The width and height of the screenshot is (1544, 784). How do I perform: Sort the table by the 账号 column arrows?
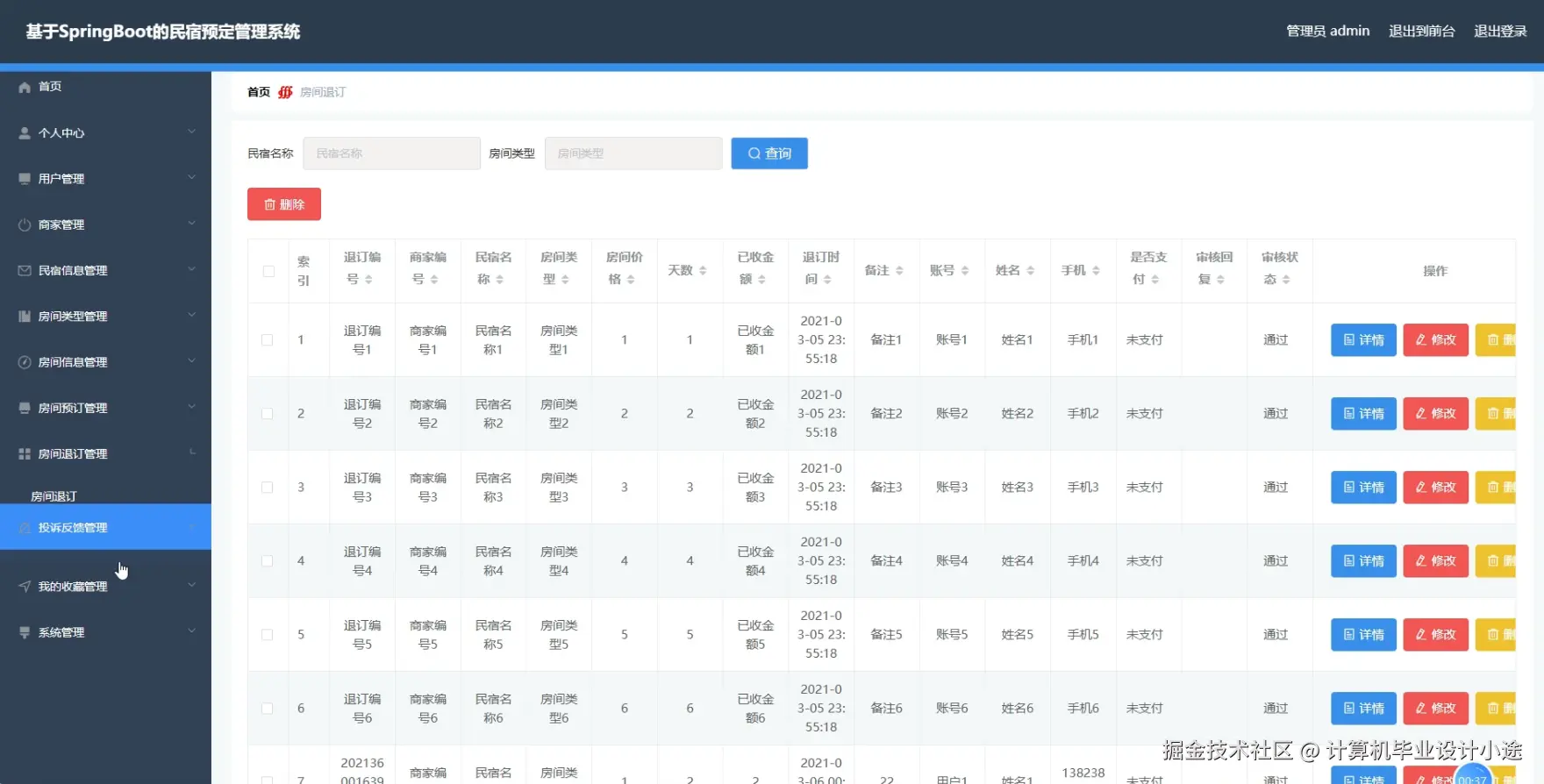pos(965,271)
